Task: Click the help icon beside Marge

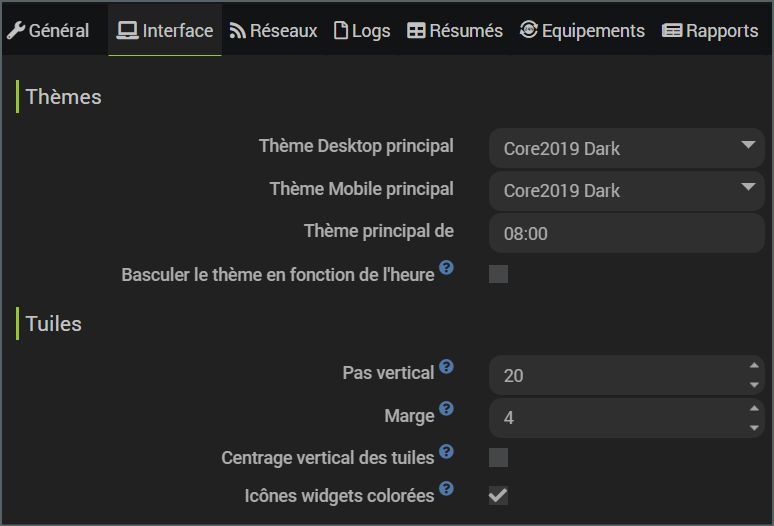Action: tap(446, 409)
